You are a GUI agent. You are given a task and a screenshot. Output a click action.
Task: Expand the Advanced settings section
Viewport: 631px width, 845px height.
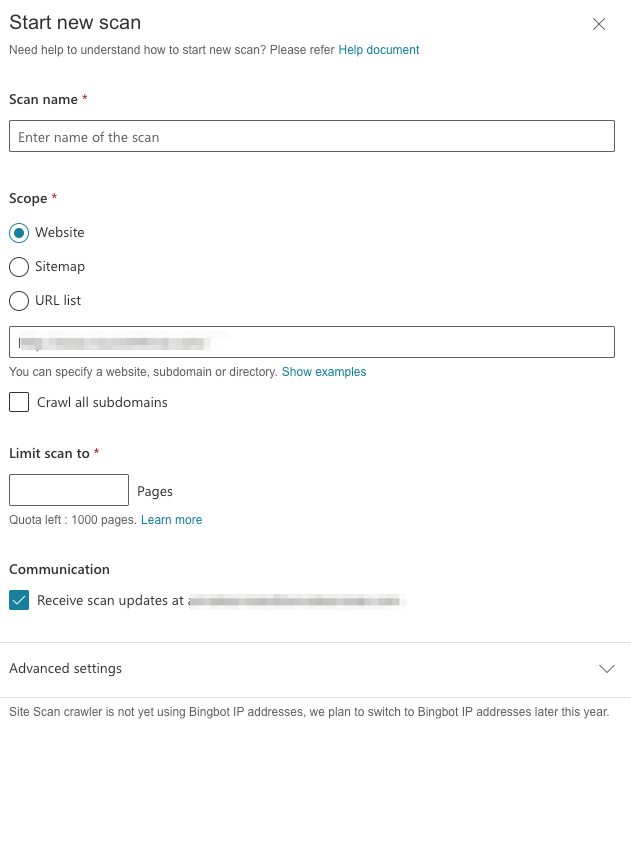(x=65, y=668)
